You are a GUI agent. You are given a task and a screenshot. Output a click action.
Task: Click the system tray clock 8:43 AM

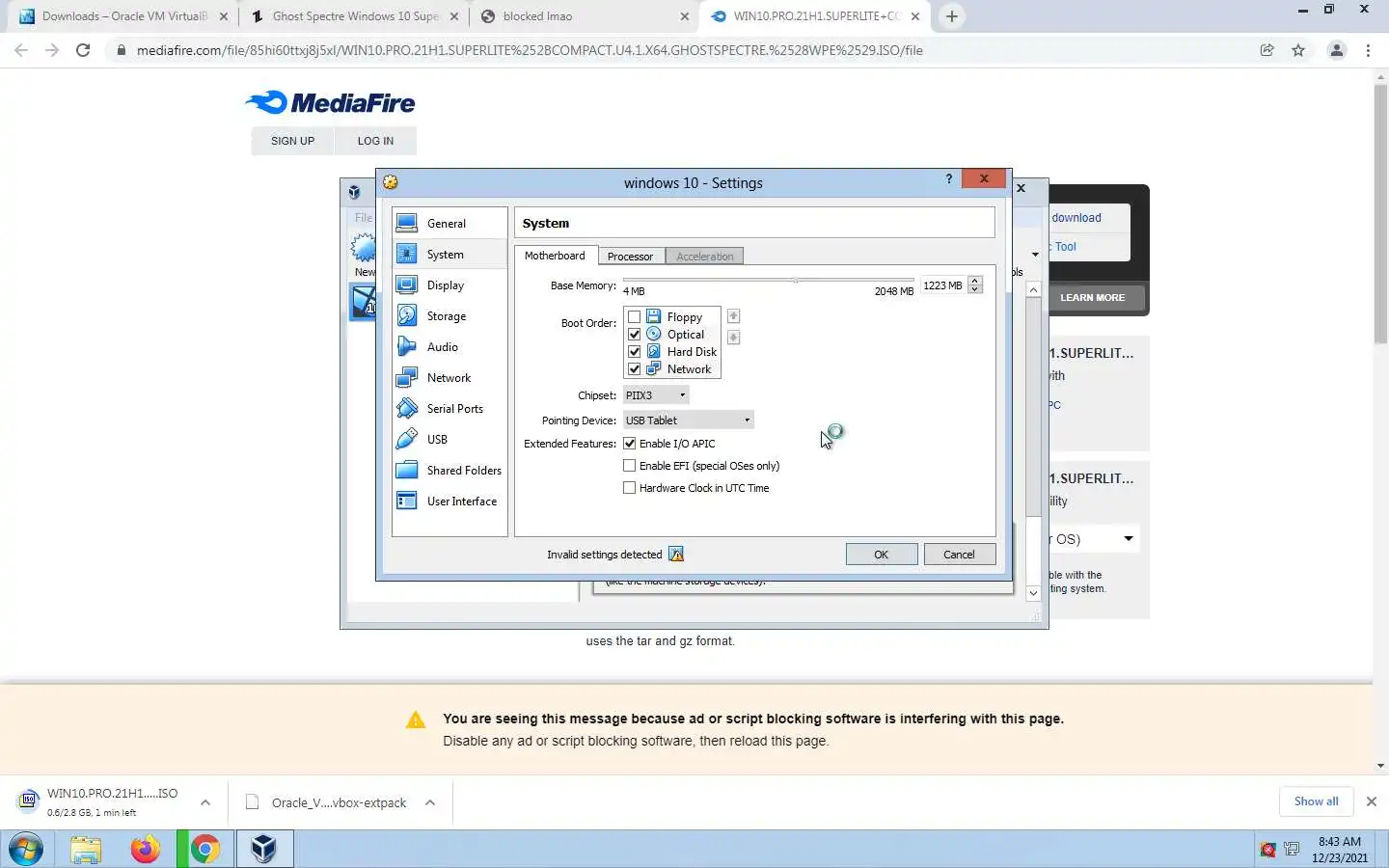(x=1340, y=842)
